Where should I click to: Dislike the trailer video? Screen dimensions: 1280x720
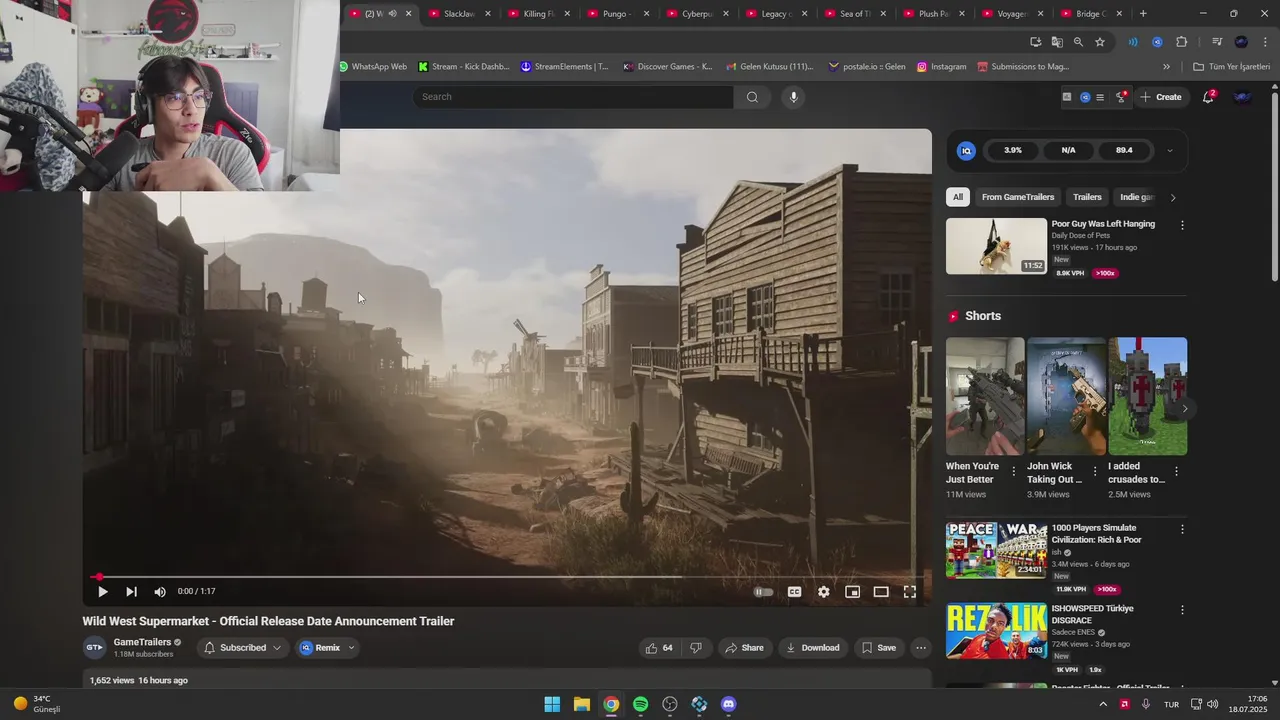(696, 648)
